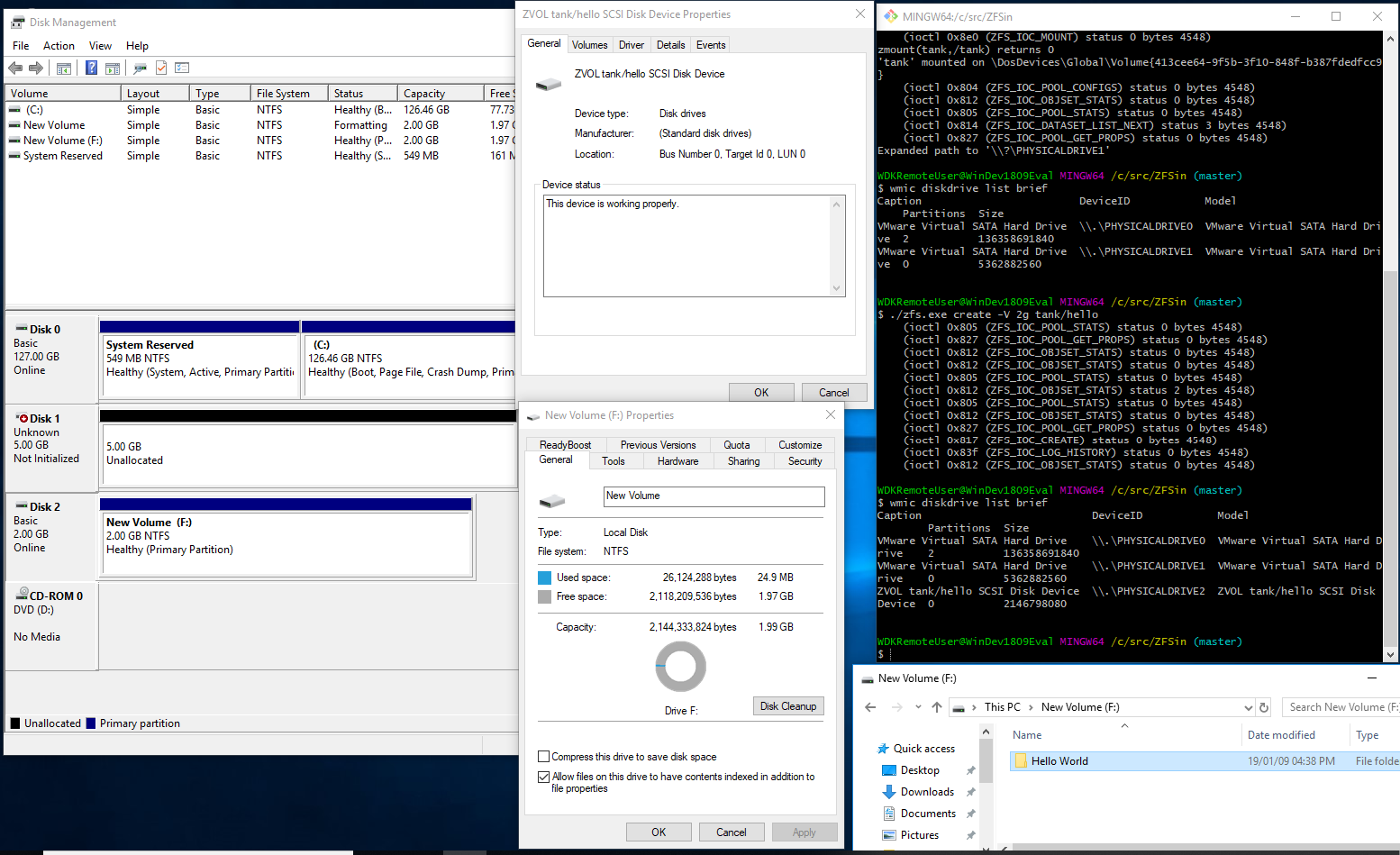Click Explorer Up one level arrow

coord(937,707)
